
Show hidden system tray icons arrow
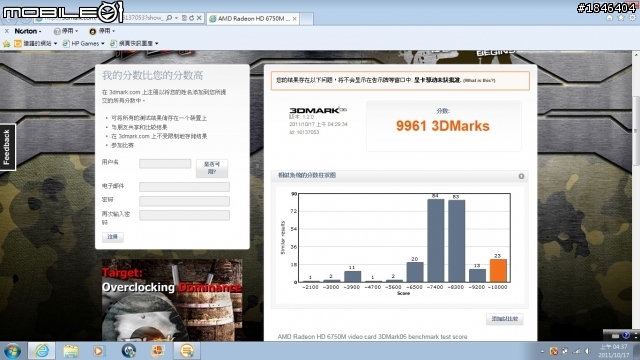542,351
